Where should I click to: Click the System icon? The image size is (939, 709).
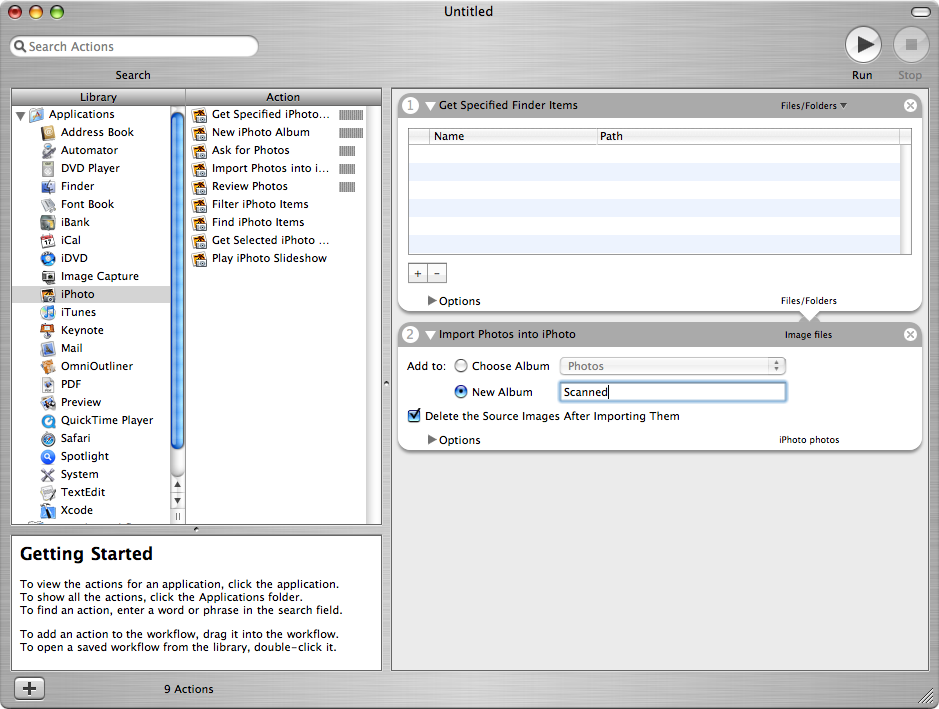pyautogui.click(x=48, y=474)
